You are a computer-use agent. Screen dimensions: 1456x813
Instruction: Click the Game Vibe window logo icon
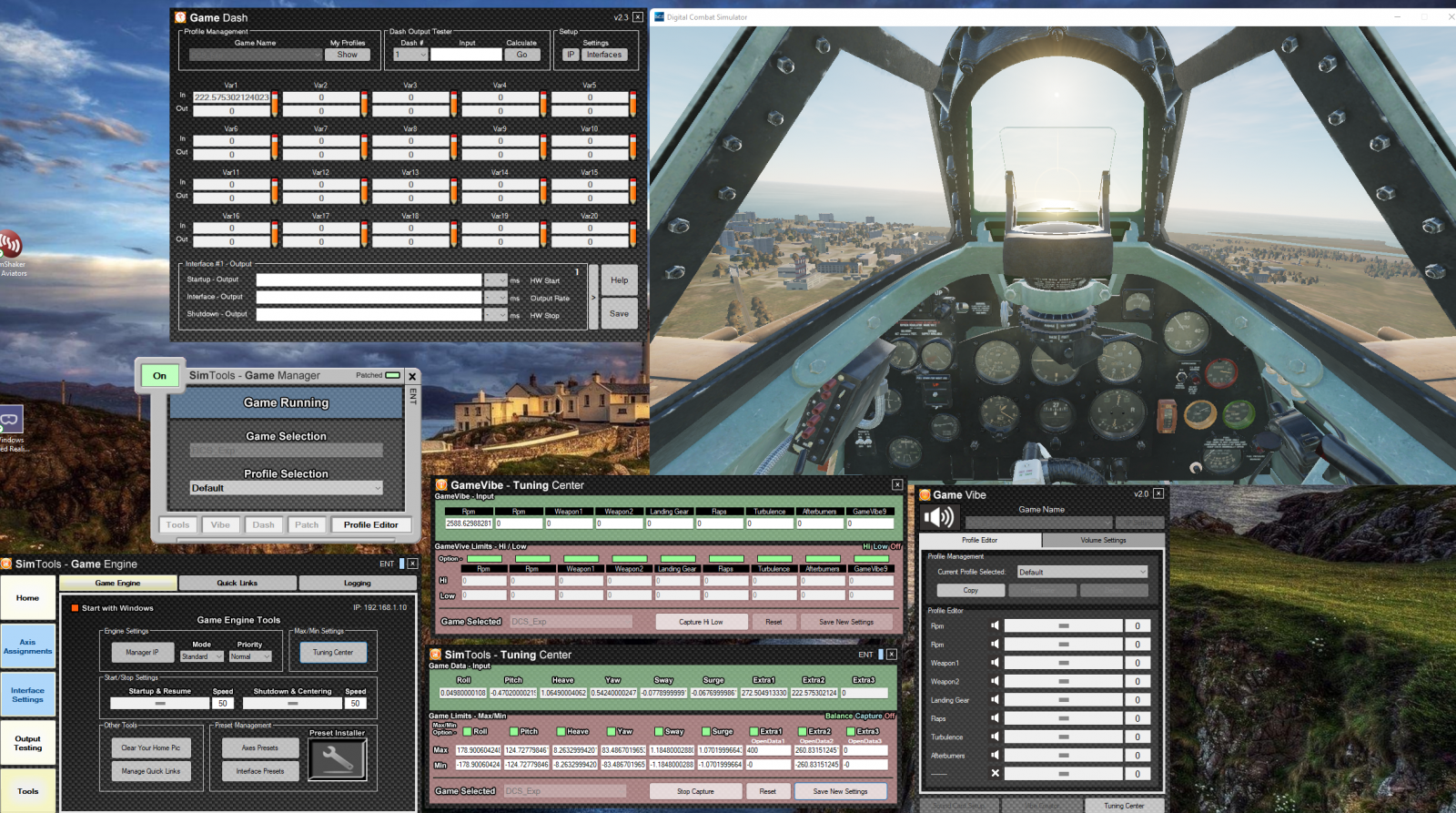click(x=925, y=494)
